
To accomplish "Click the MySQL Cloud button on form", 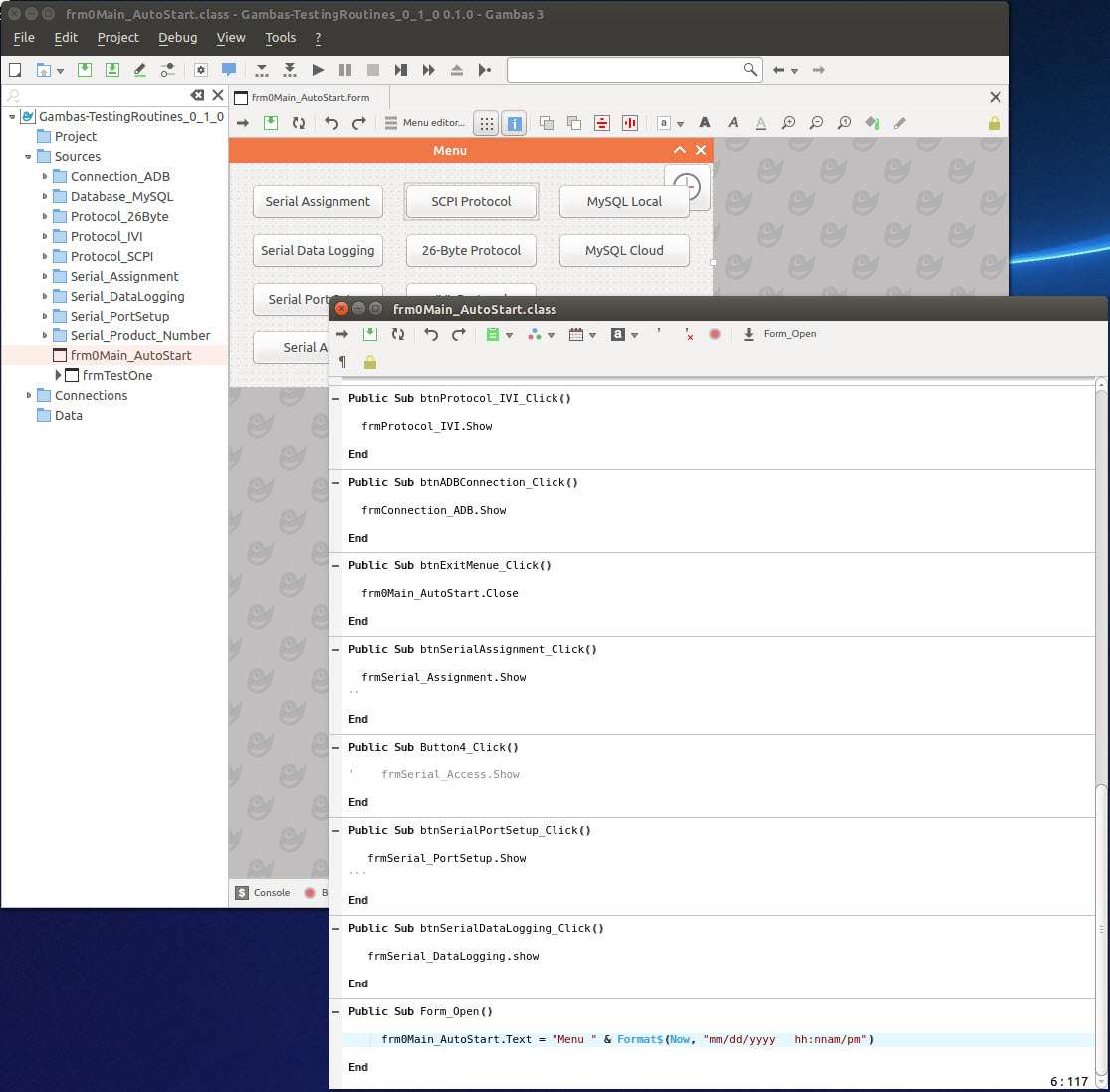I will (x=624, y=250).
